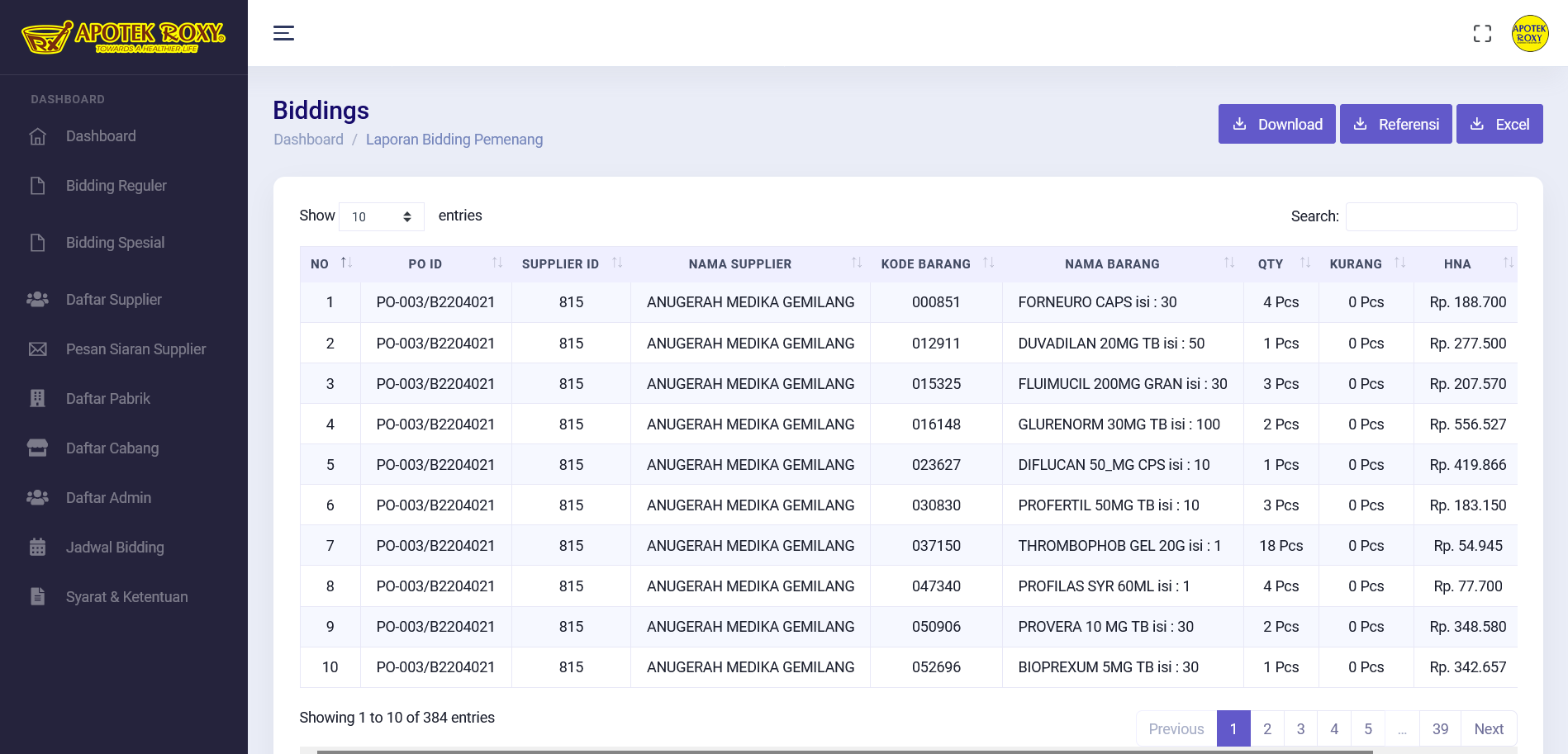
Task: Click the 18 Pcs quantity cell
Action: click(1281, 546)
